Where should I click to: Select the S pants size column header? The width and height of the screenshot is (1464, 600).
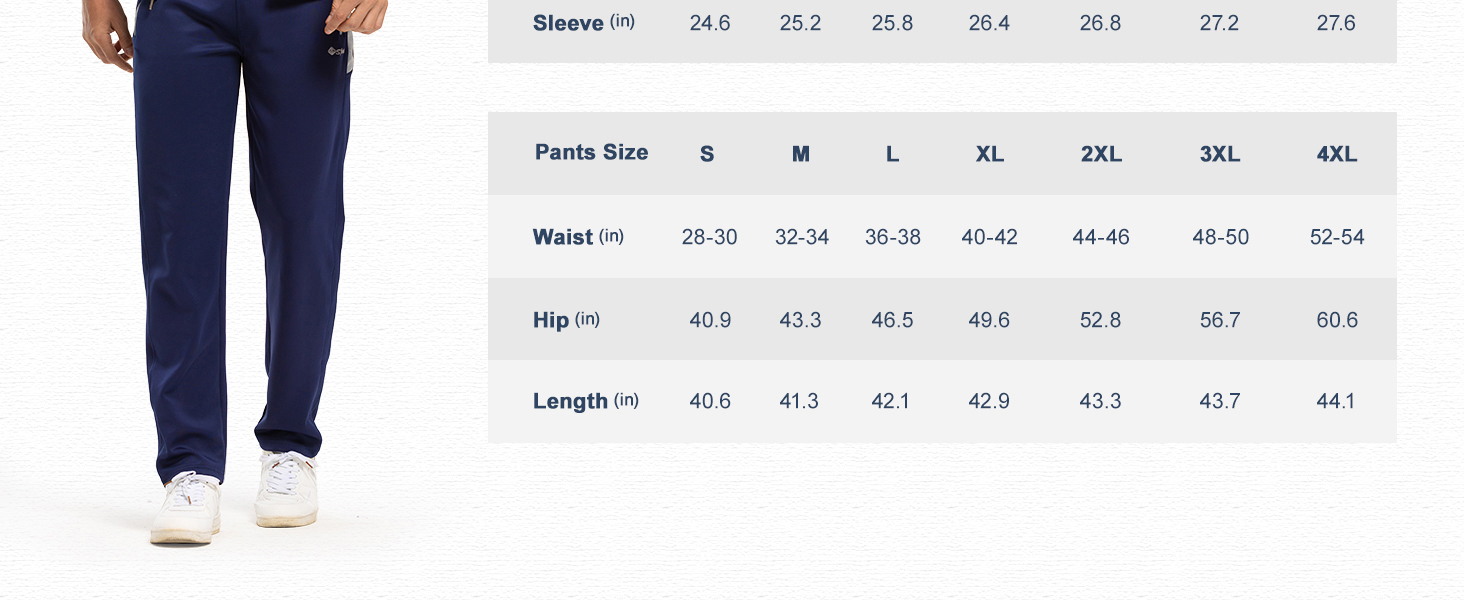click(x=707, y=154)
